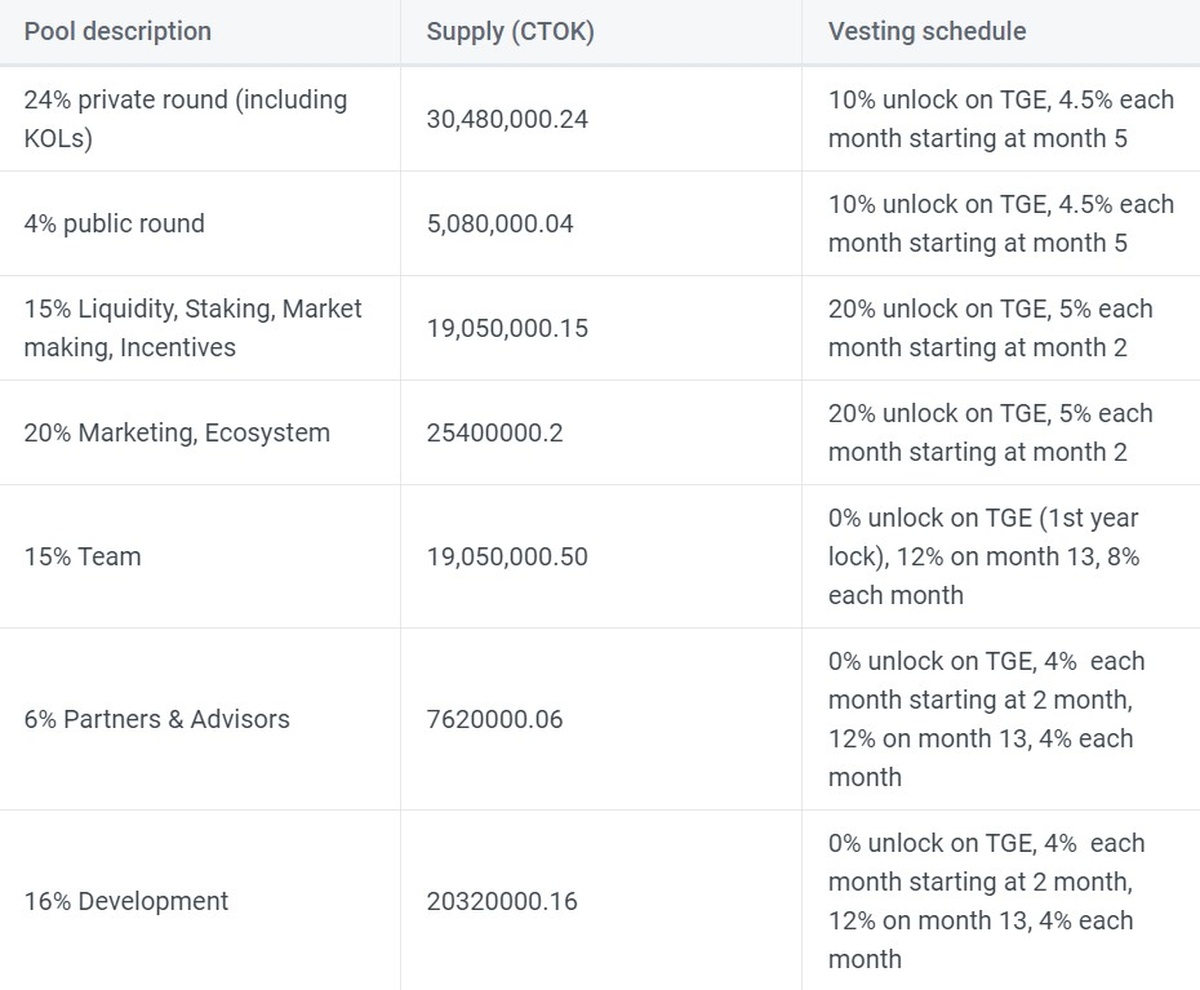Select the 4% public round cell
1200x990 pixels.
pos(114,223)
